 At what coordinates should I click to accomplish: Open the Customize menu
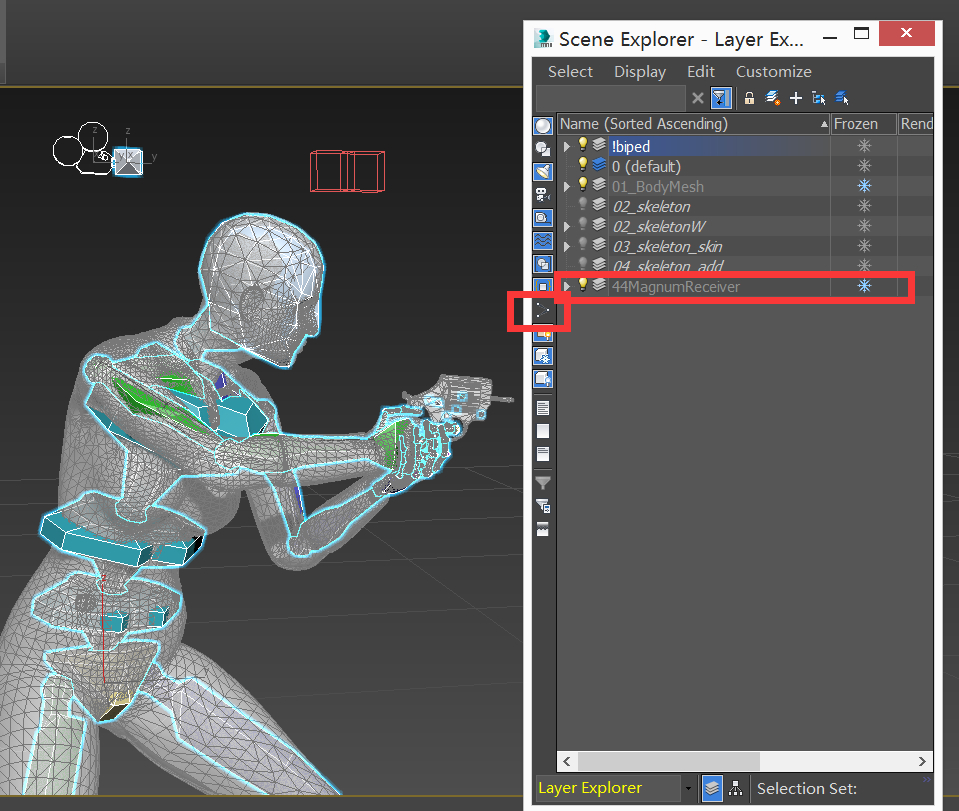point(774,72)
